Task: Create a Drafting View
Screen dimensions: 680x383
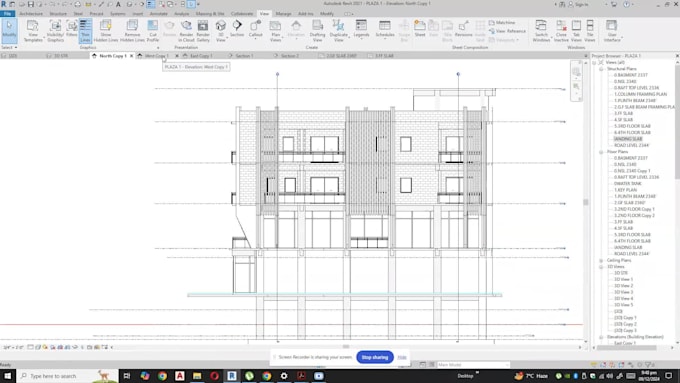Action: (x=317, y=31)
